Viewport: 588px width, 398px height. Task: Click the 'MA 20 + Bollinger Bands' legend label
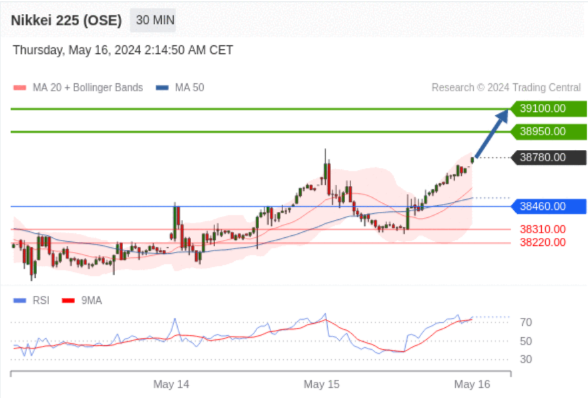pos(88,88)
